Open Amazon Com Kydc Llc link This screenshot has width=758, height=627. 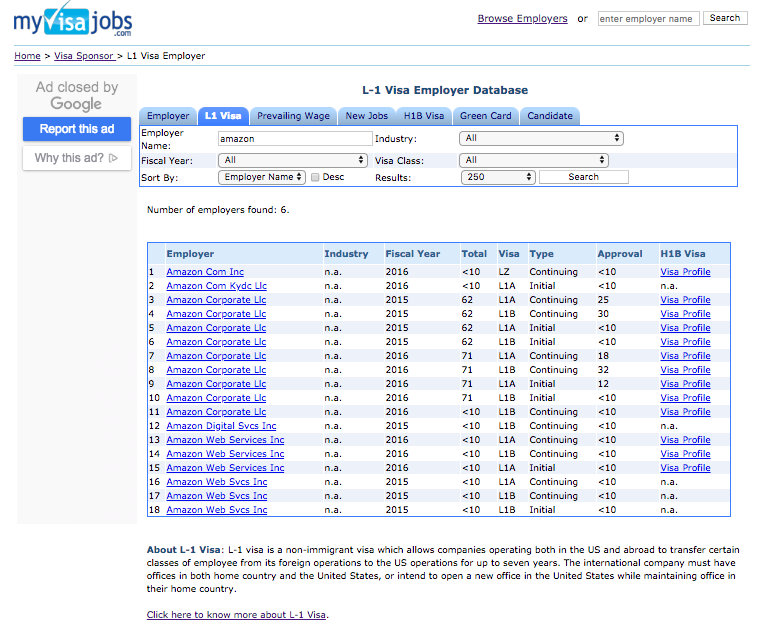click(x=217, y=286)
